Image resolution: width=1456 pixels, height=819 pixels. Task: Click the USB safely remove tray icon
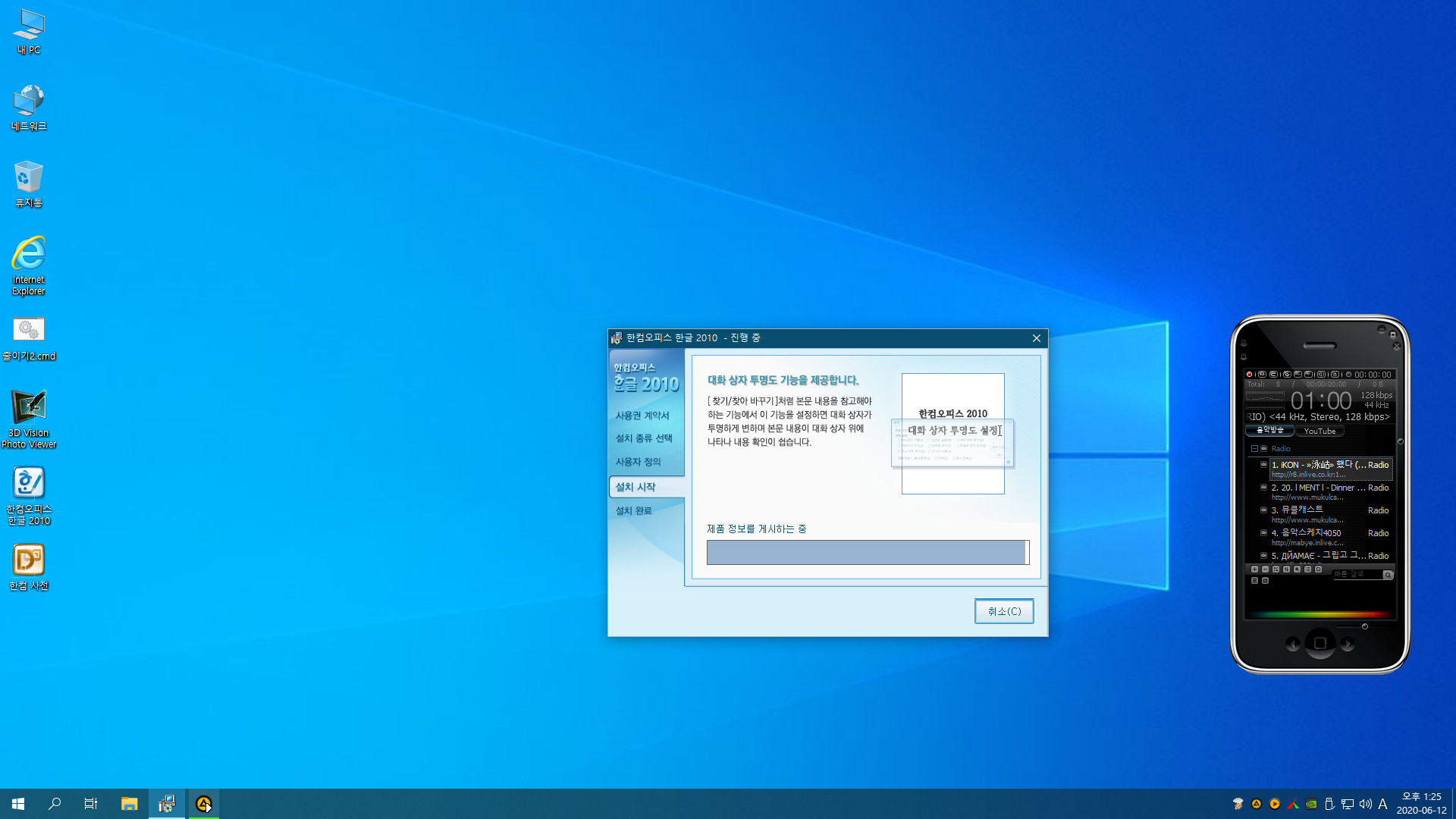coord(1329,804)
